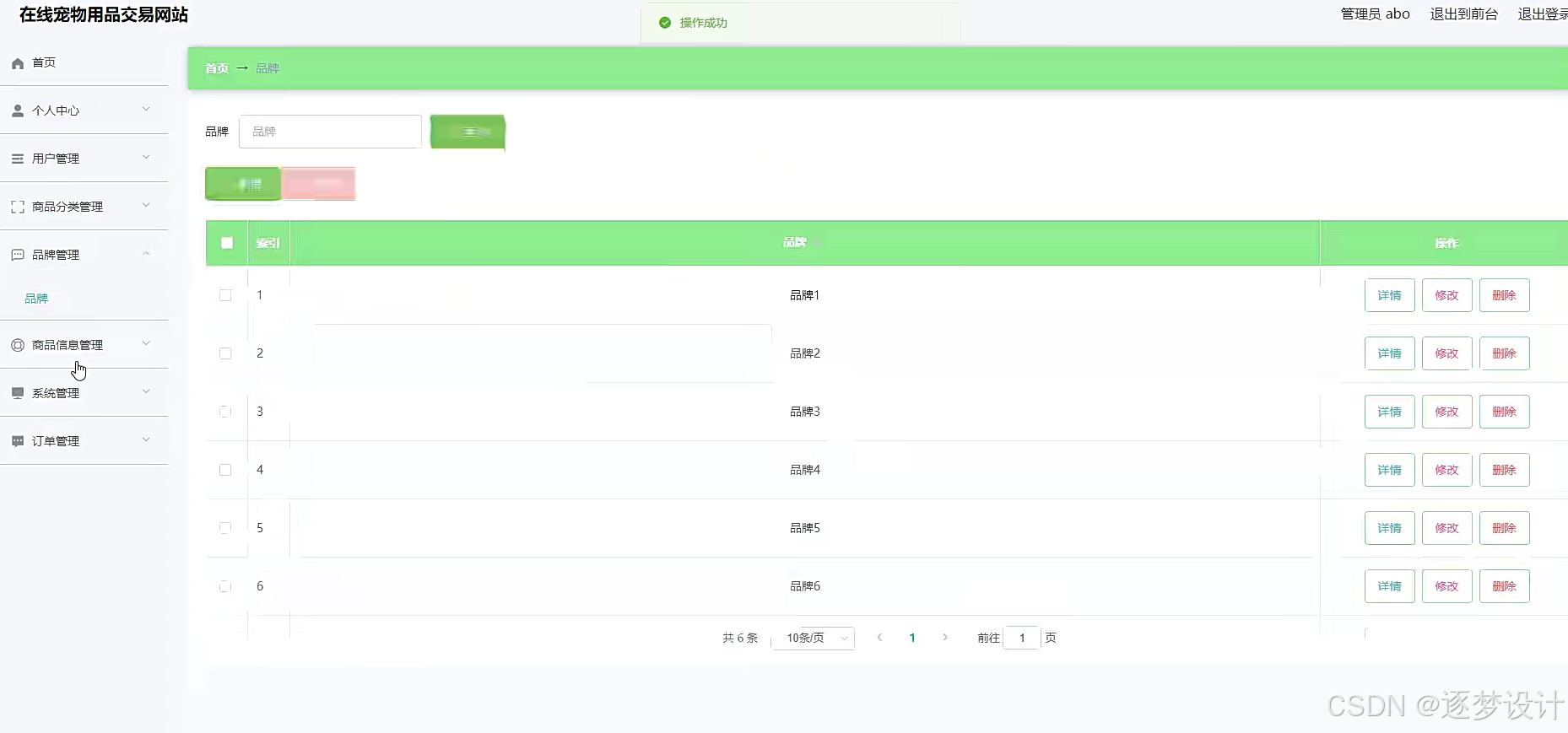
Task: Click 管理员 abo in the header
Action: (1375, 14)
